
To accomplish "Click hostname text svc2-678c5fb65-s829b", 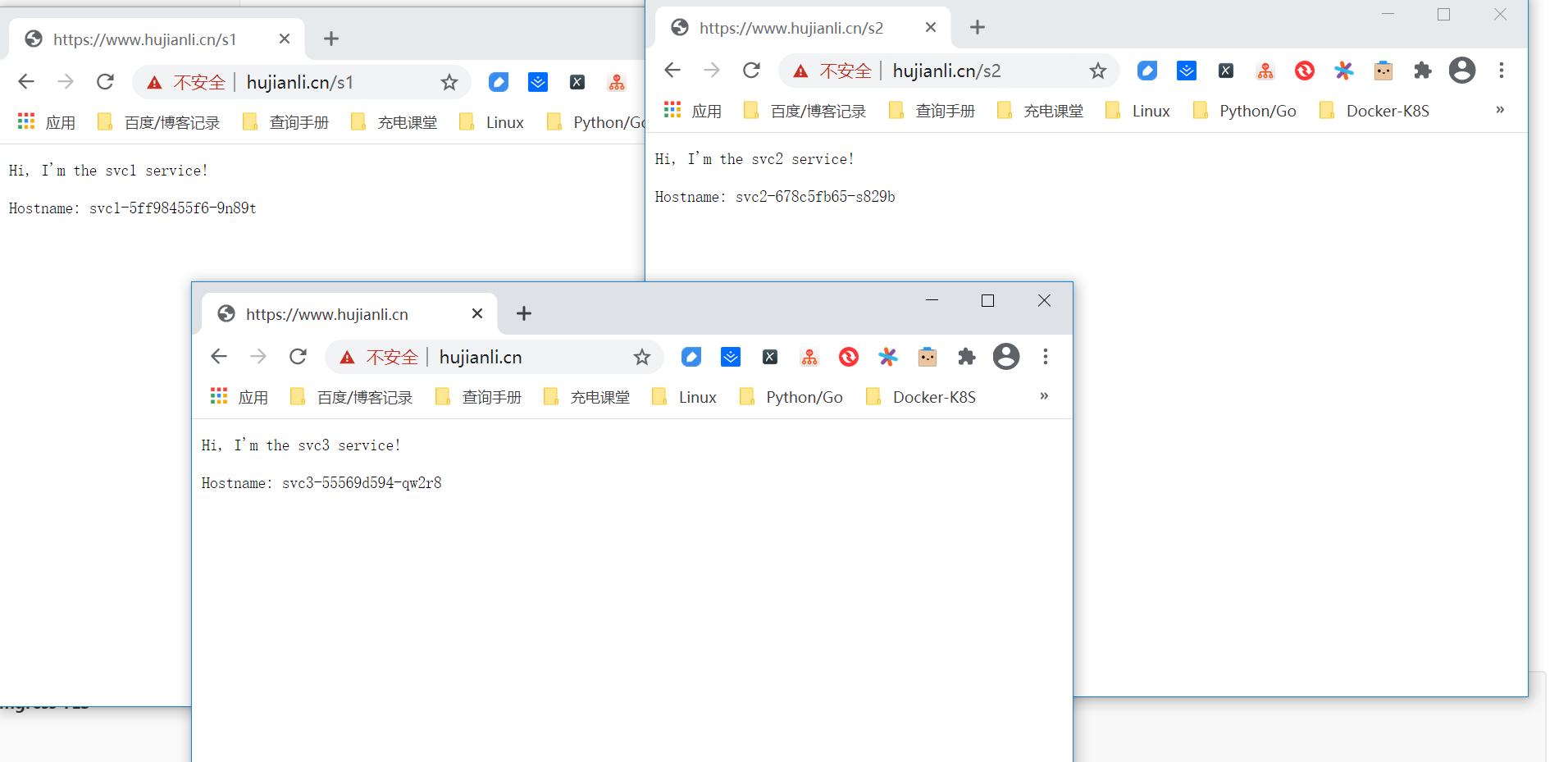I will pyautogui.click(x=815, y=197).
